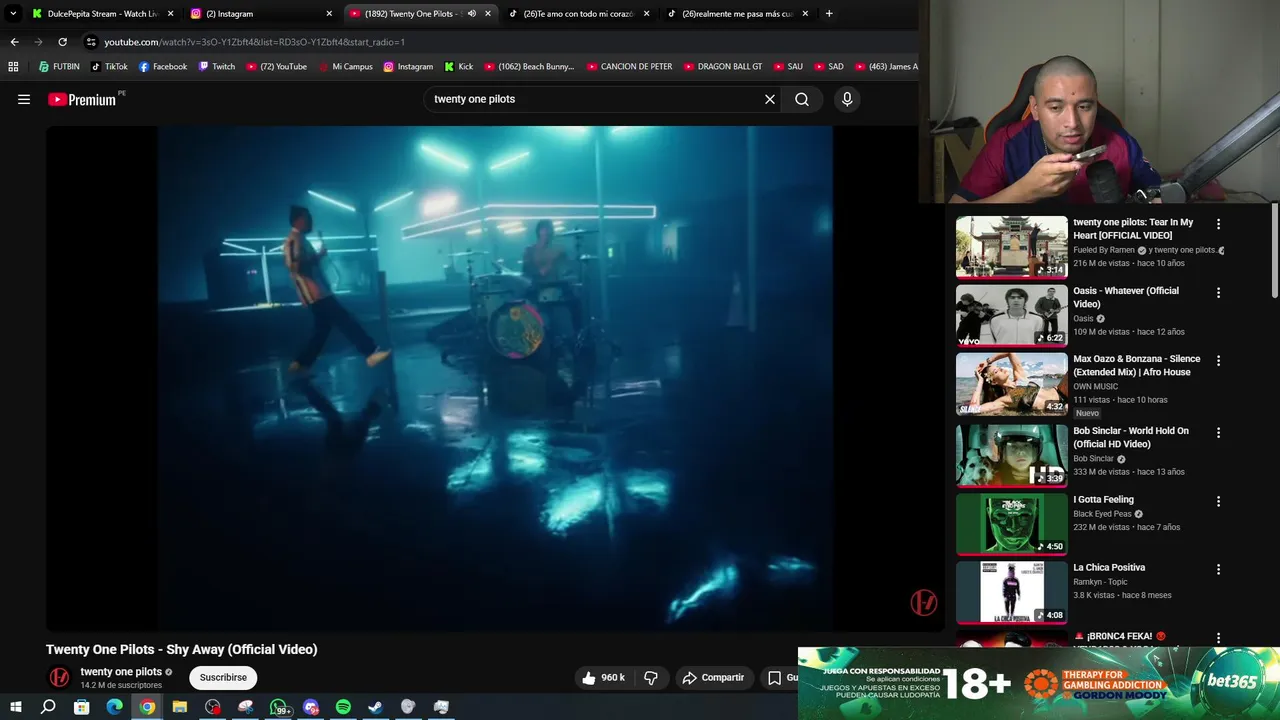Mute the Twenty One Pilots tab audio icon
Screen dimensions: 1280x720
tap(471, 13)
